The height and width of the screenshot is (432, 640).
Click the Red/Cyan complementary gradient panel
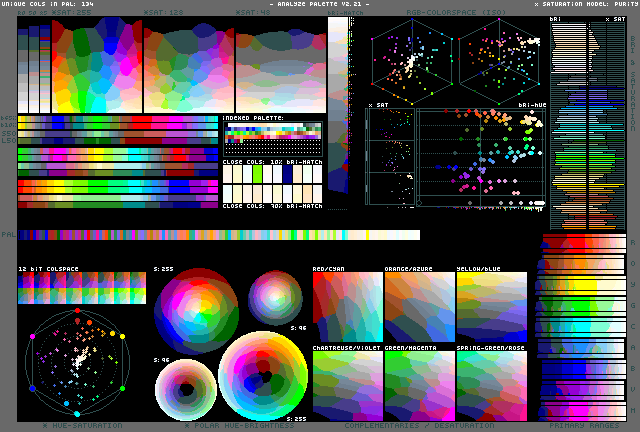(346, 307)
